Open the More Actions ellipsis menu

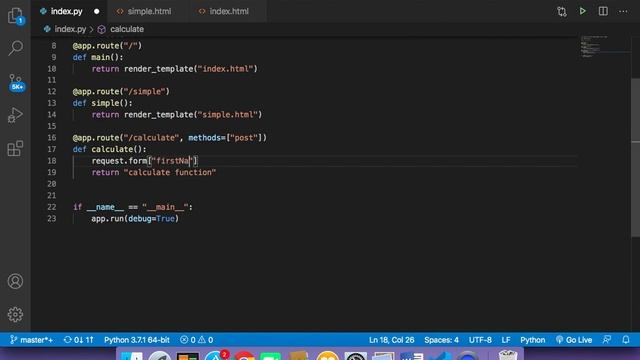(x=623, y=11)
